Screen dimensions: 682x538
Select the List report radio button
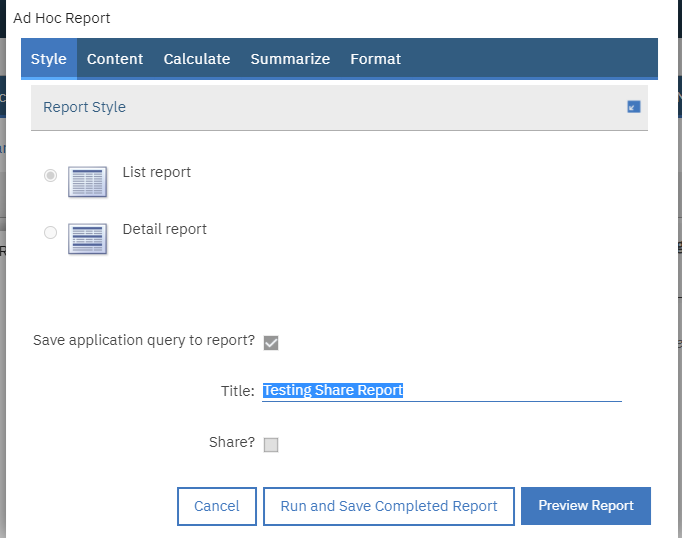click(x=50, y=176)
